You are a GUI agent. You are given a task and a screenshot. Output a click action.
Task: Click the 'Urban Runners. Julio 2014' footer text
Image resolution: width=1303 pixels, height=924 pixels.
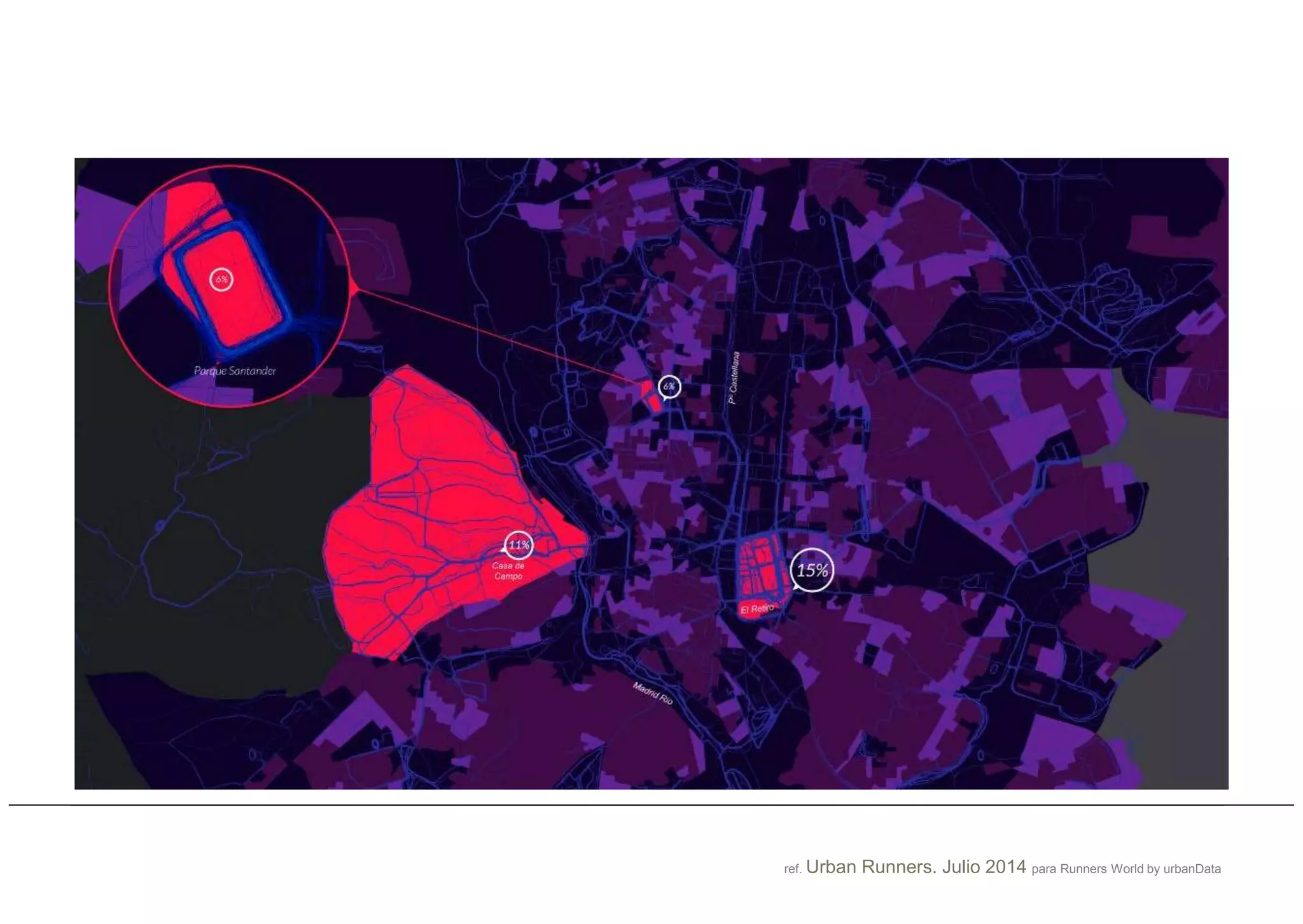coord(916,867)
